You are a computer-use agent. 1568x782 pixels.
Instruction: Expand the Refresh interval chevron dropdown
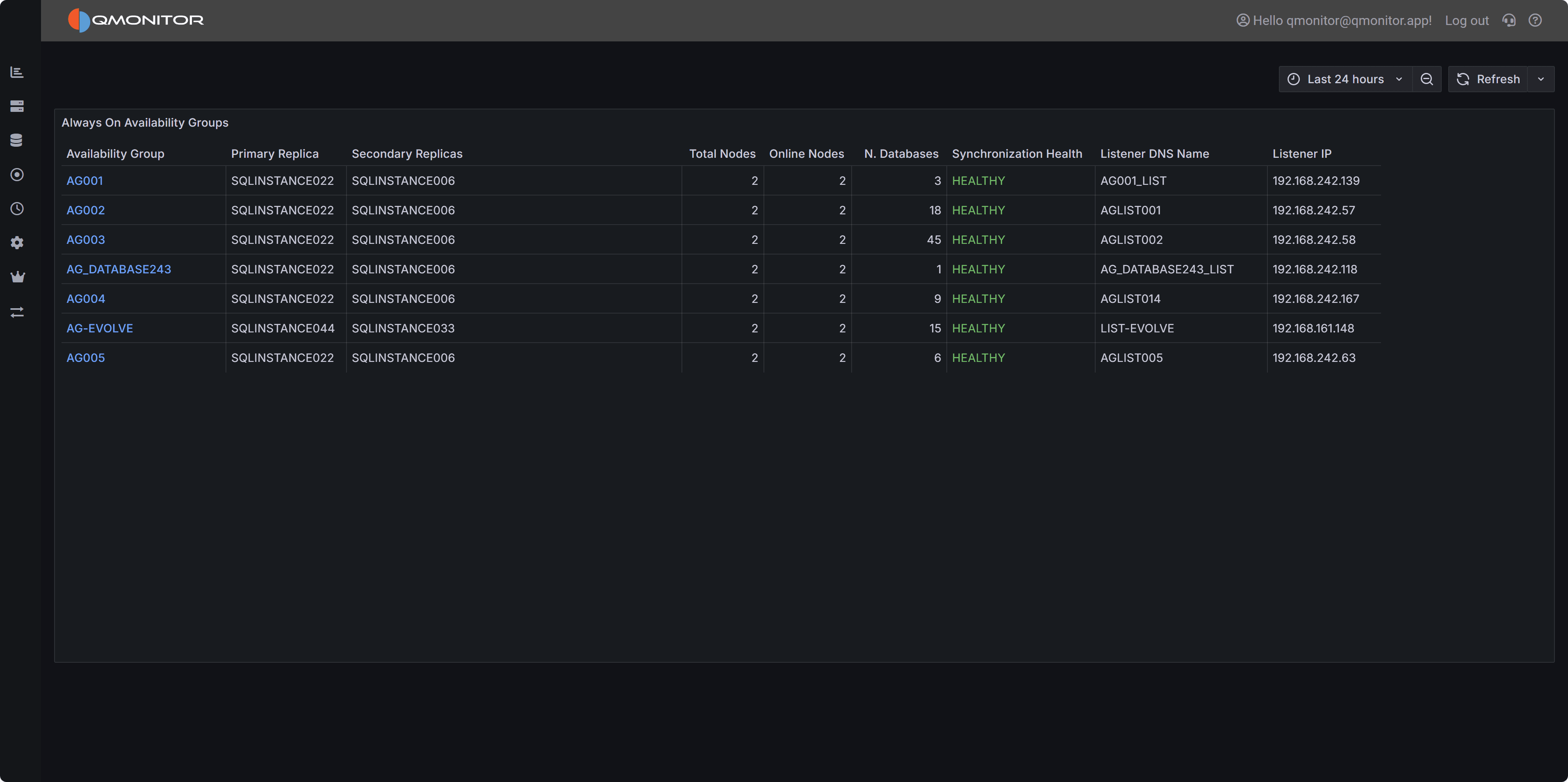pos(1542,79)
